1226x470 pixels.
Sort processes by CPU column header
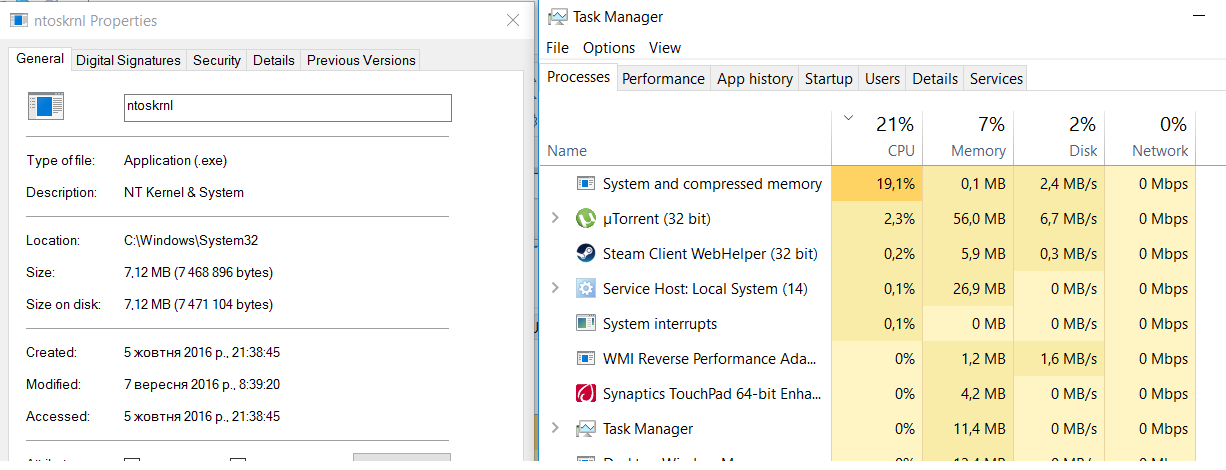(x=877, y=136)
